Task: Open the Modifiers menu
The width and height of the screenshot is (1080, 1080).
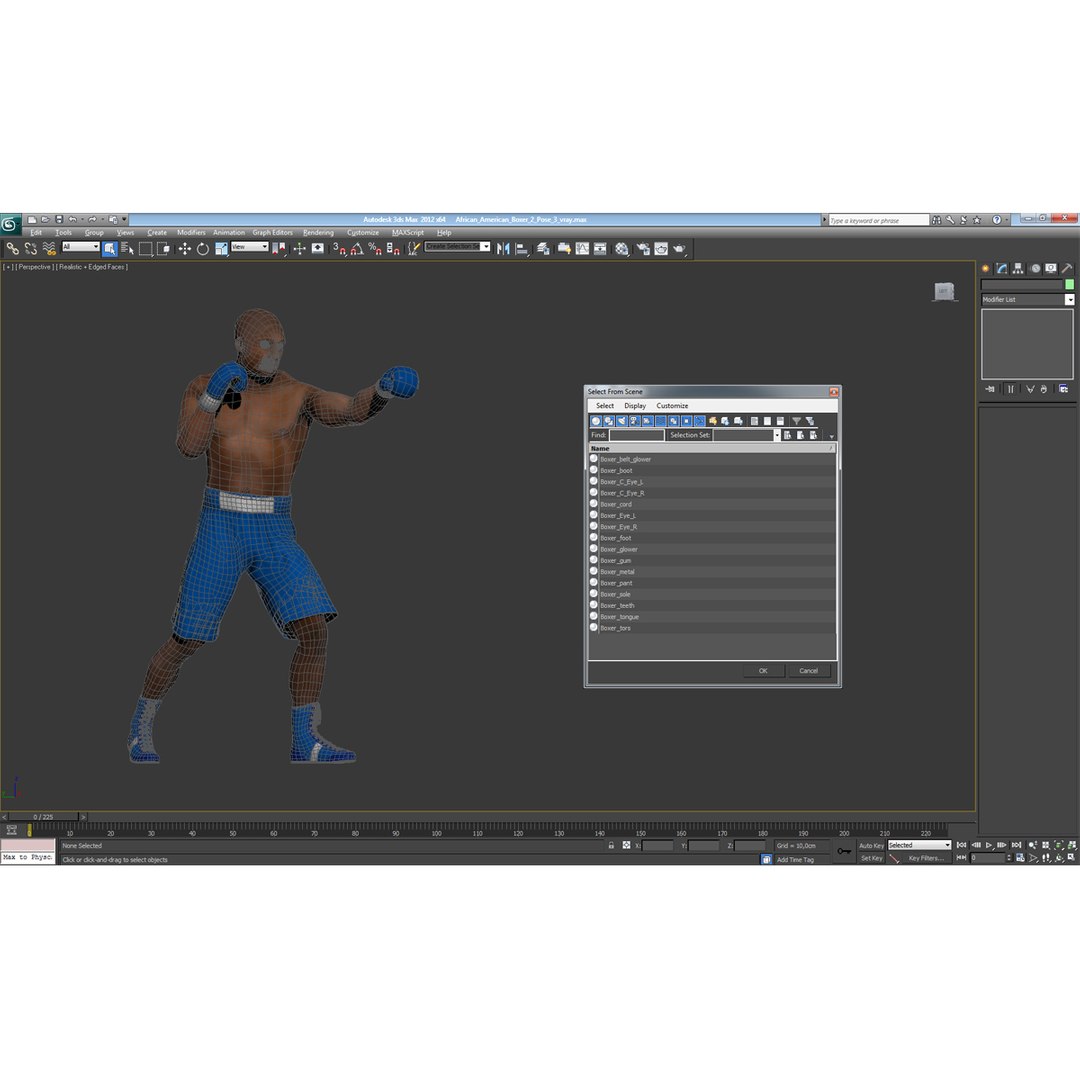Action: coord(191,233)
